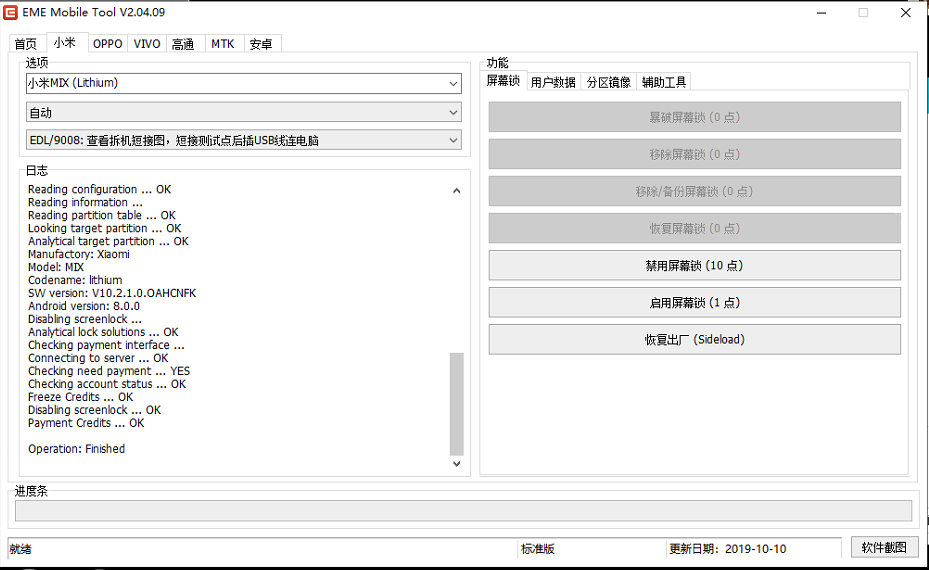Screen dimensions: 929x570
Task: Open the VIVO tab
Action: pos(147,44)
